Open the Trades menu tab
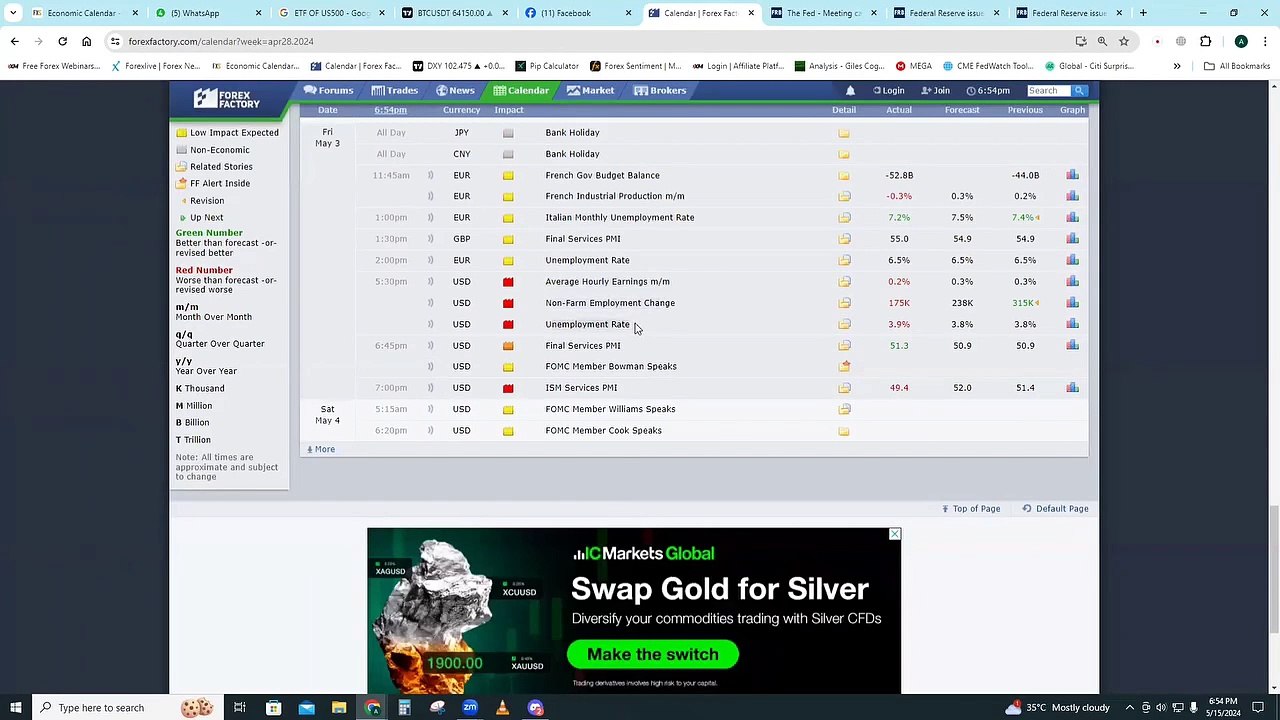The width and height of the screenshot is (1280, 720). tap(395, 90)
